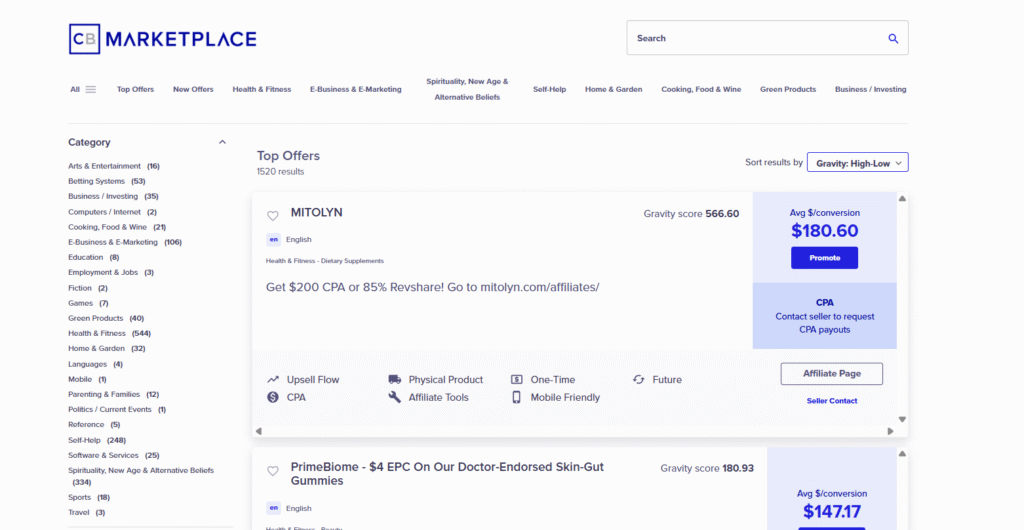Viewport: 1024px width, 530px height.
Task: Open the New Offers tab
Action: pos(193,89)
